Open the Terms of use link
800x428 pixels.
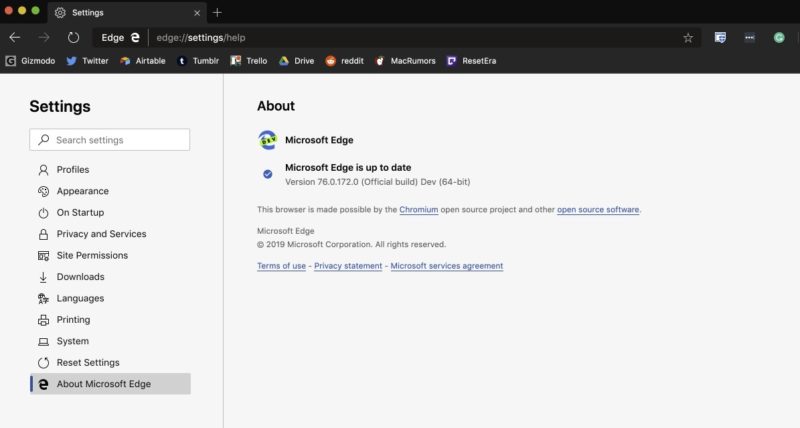[281, 266]
